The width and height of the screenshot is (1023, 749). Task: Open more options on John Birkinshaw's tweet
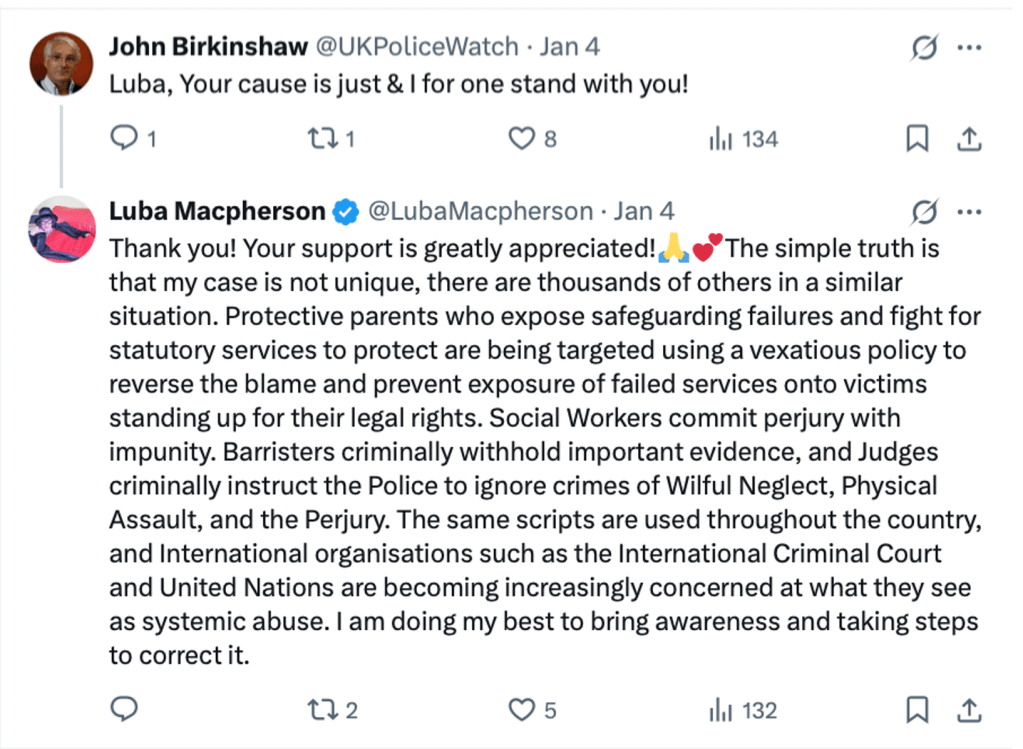[x=969, y=47]
